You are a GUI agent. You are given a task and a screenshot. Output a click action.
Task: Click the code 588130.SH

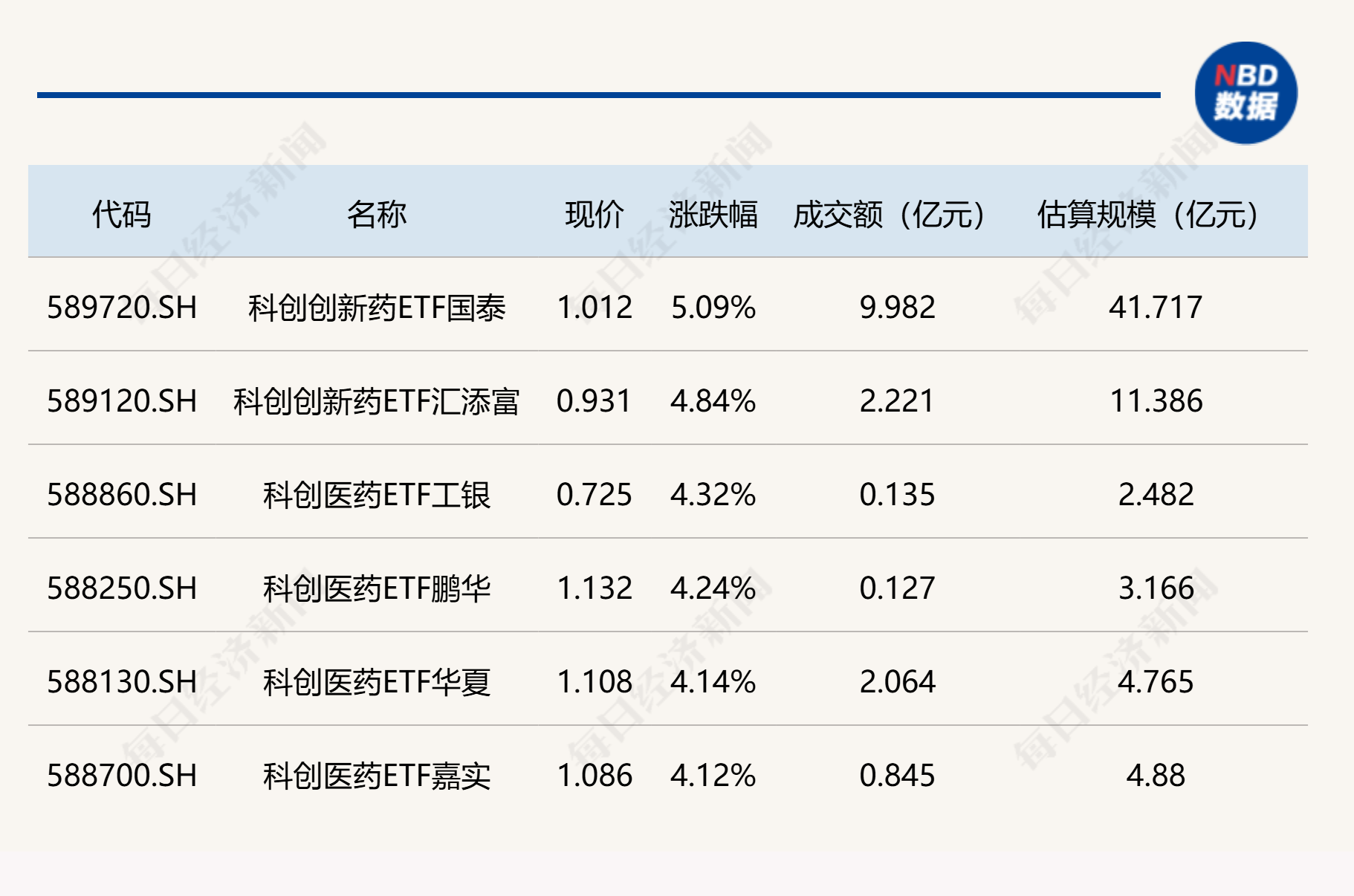pyautogui.click(x=122, y=682)
